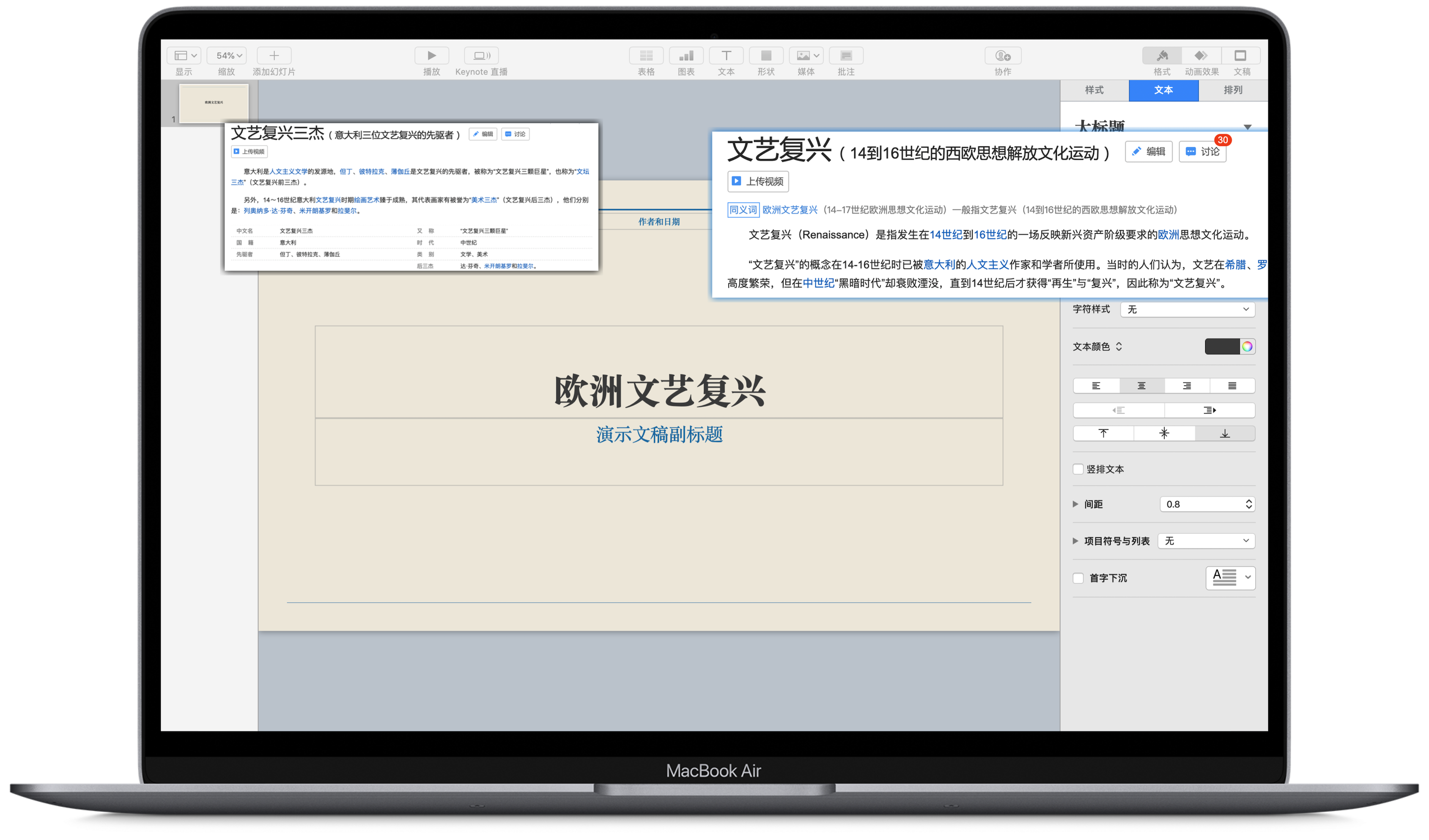This screenshot has height=840, width=1429.
Task: Switch to the 排列 tab
Action: point(1234,90)
